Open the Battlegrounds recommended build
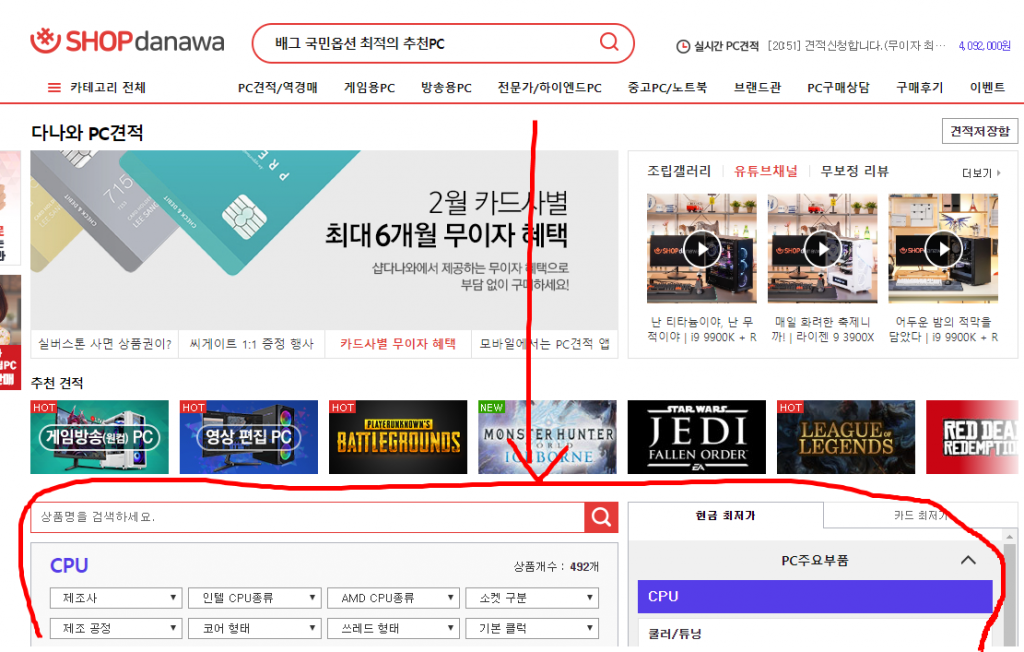The width and height of the screenshot is (1024, 652). coord(398,437)
